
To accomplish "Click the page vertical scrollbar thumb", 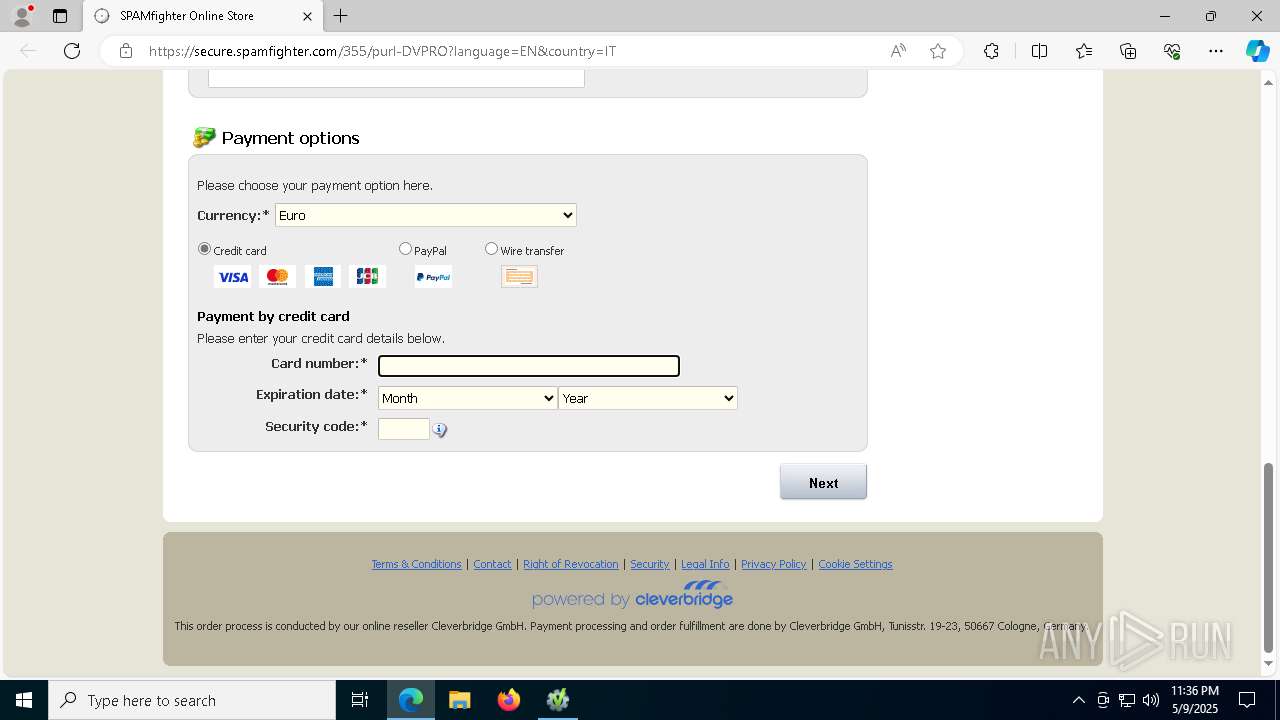I will pyautogui.click(x=1269, y=556).
